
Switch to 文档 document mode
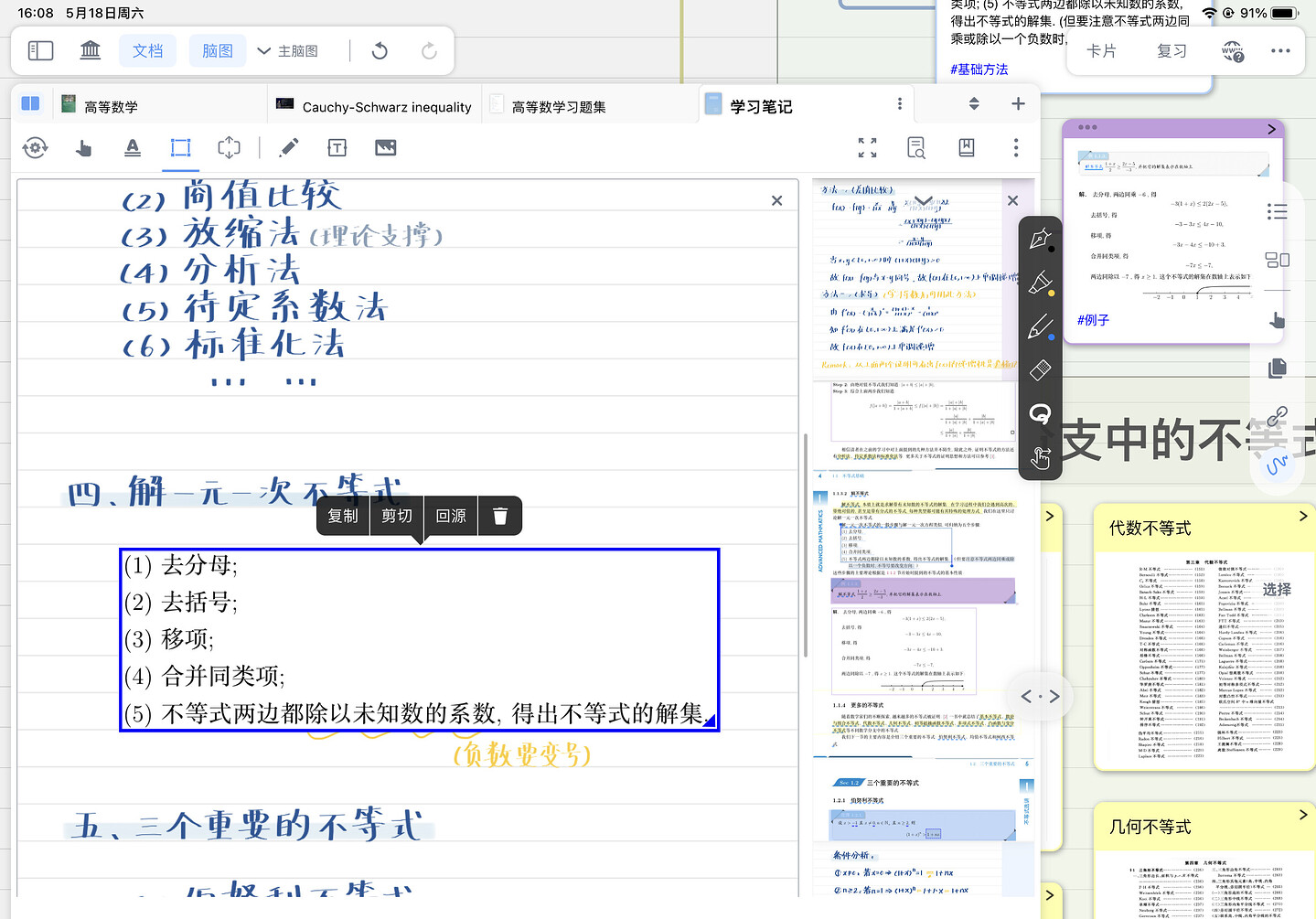tap(147, 50)
